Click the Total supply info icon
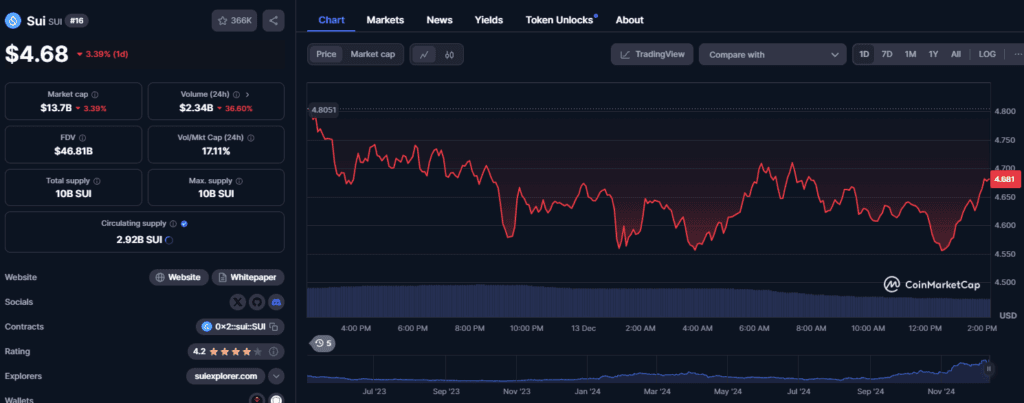The image size is (1024, 403). [97, 181]
